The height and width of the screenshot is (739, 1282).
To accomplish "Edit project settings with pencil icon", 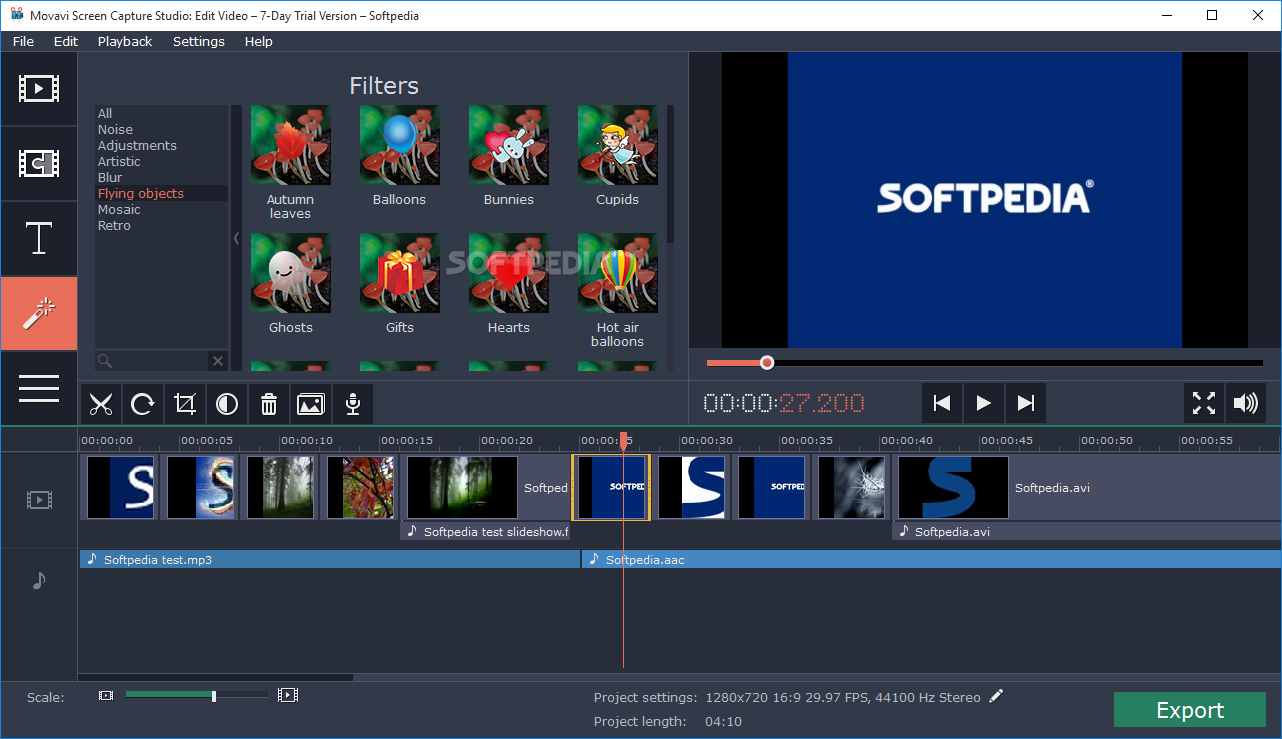I will point(996,696).
